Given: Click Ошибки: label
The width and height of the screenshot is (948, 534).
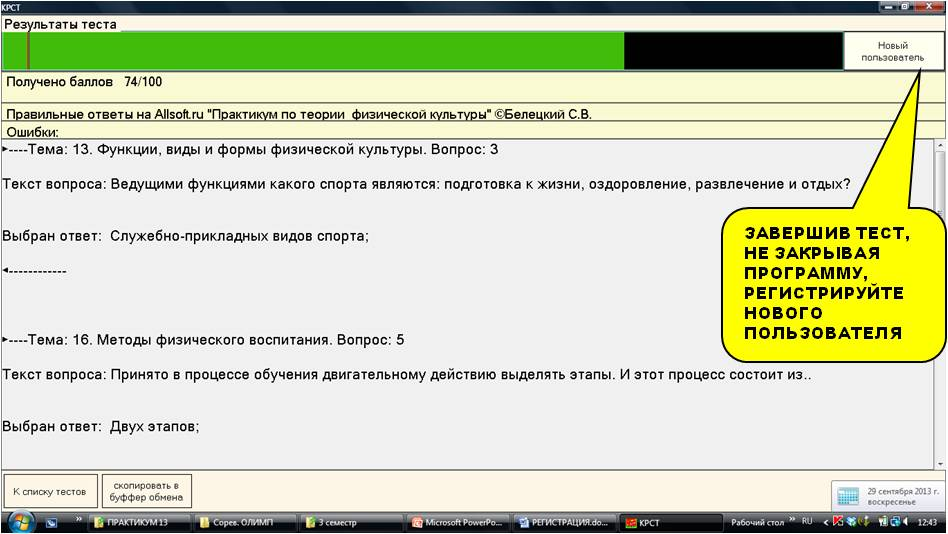Looking at the screenshot, I should (32, 132).
